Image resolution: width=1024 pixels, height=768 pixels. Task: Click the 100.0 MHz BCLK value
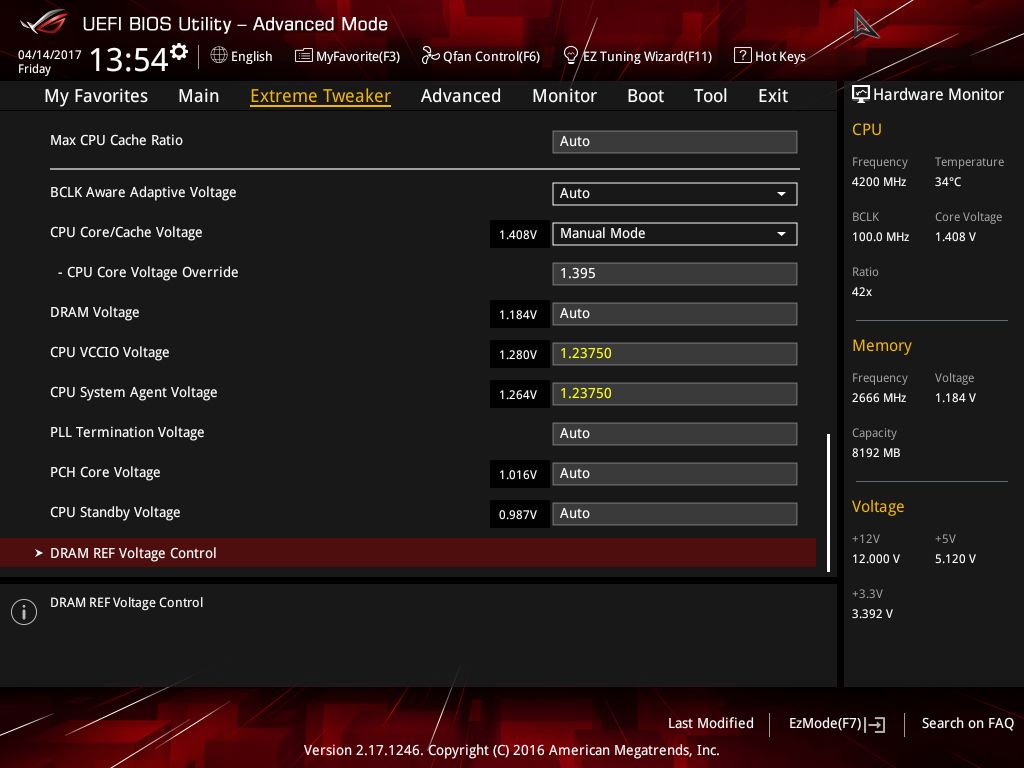click(x=880, y=237)
